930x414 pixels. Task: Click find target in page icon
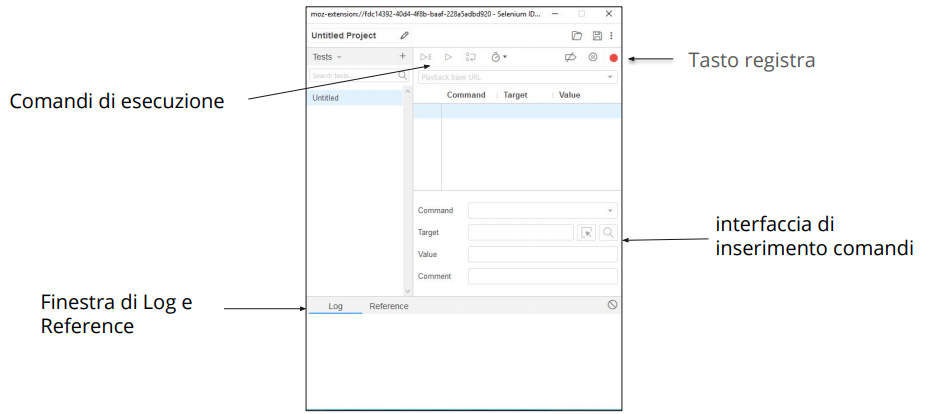(608, 233)
